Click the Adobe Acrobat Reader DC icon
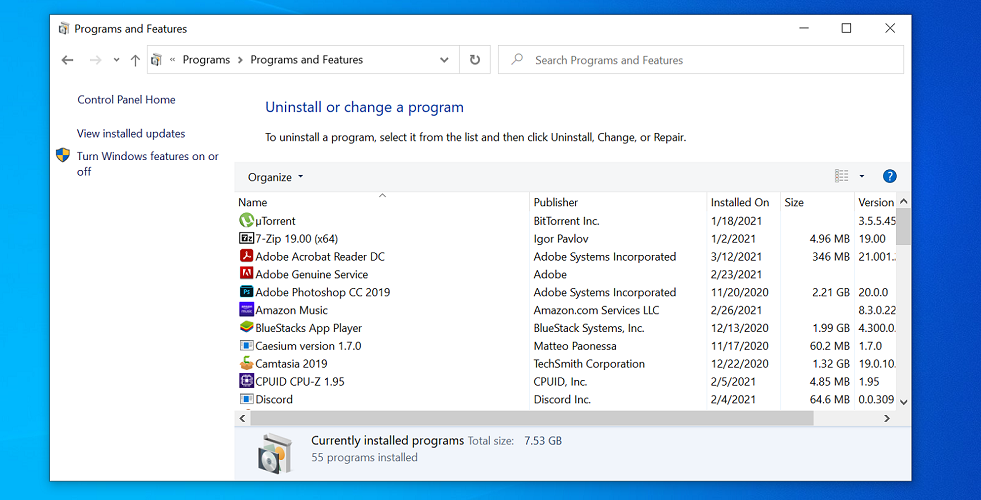Image resolution: width=981 pixels, height=500 pixels. click(247, 256)
